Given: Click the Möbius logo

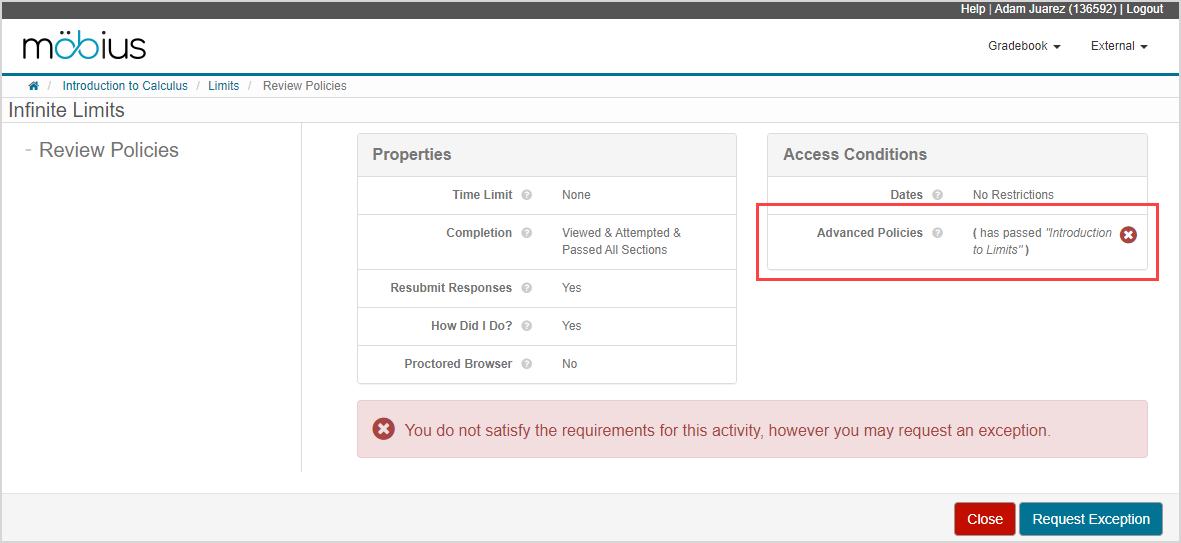Looking at the screenshot, I should (84, 46).
